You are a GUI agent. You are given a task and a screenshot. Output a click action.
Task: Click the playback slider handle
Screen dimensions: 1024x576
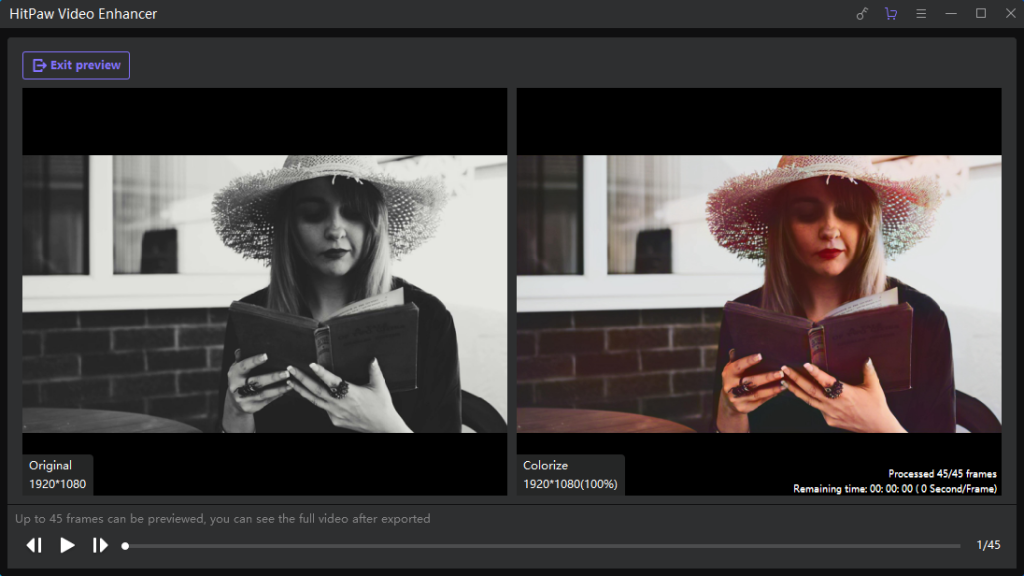click(125, 546)
